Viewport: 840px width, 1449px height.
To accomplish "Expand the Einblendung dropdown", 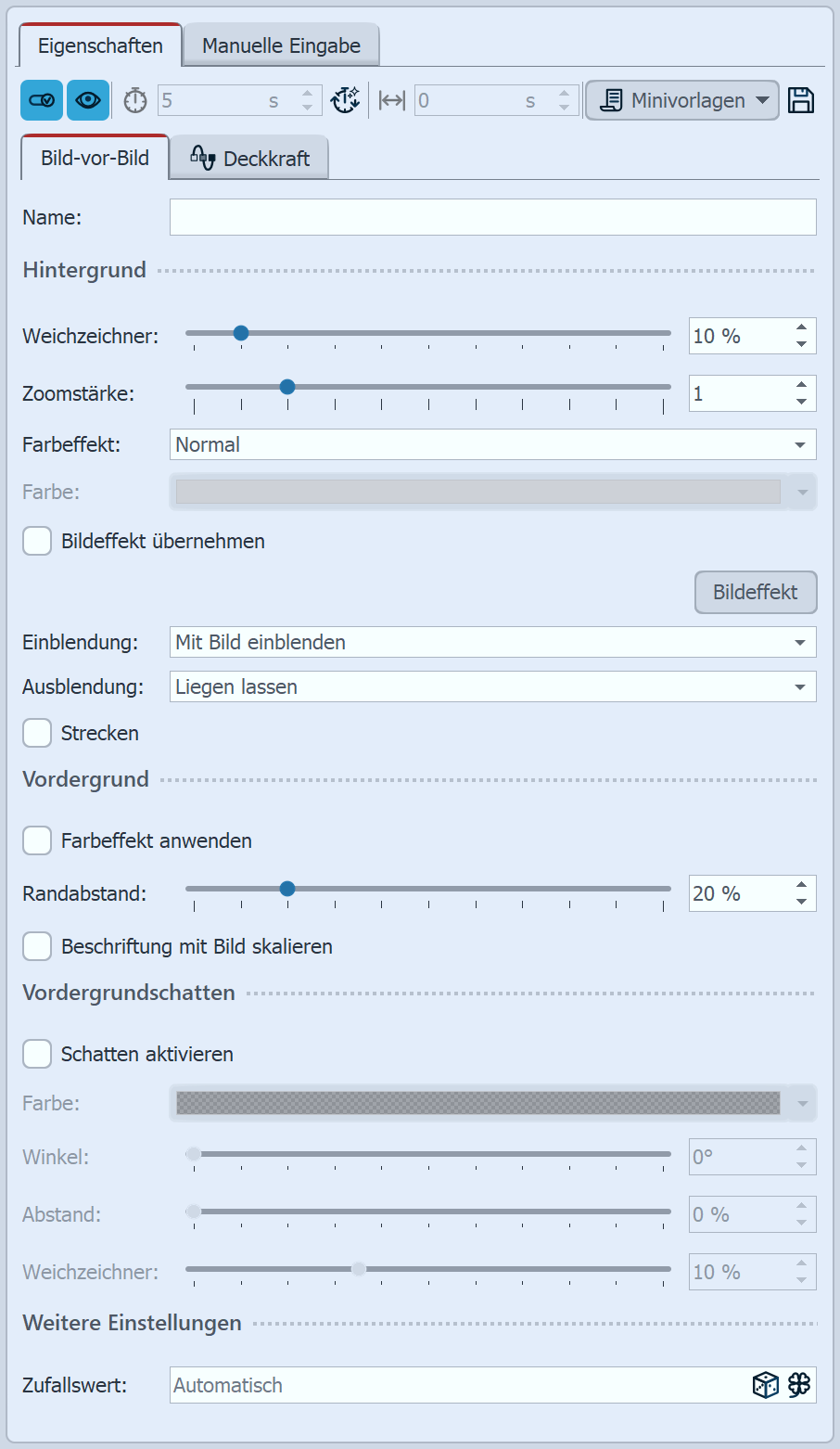I will tap(492, 642).
